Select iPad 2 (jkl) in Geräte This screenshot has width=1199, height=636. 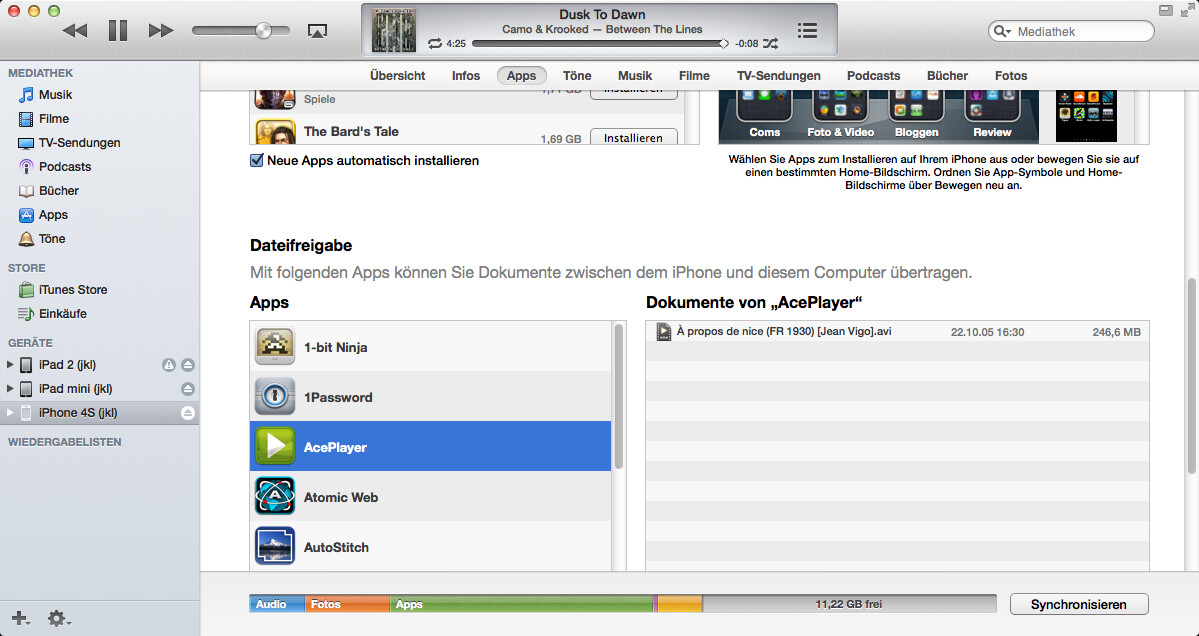[67, 365]
